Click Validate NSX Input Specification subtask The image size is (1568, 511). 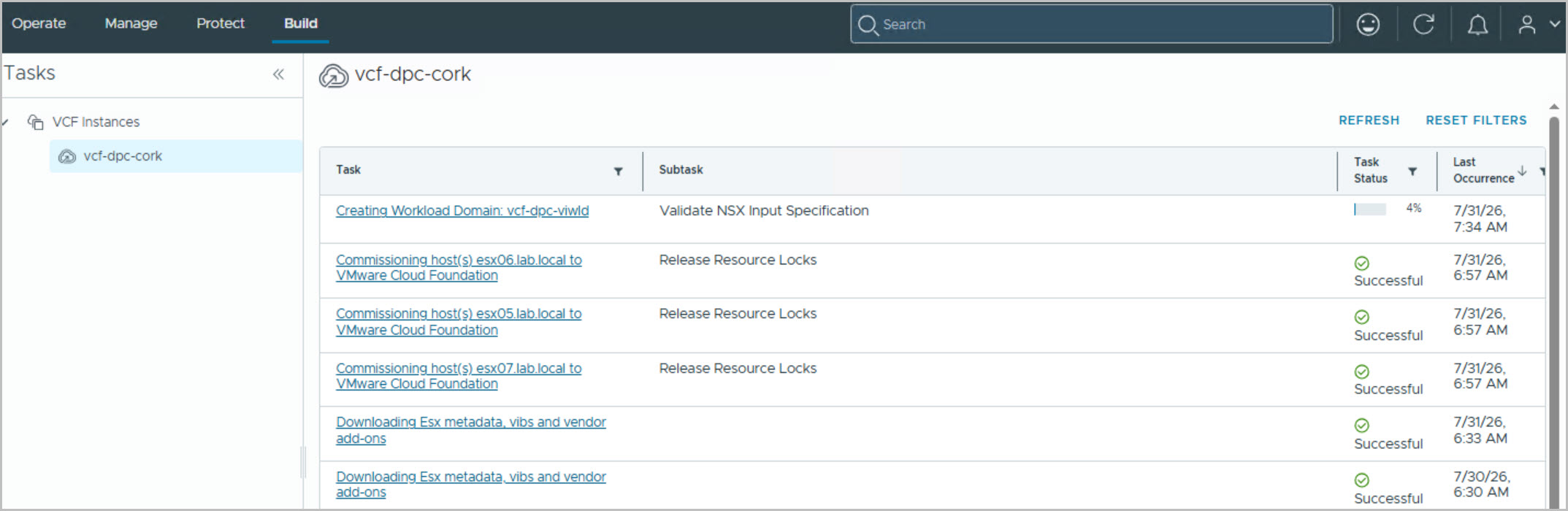pyautogui.click(x=764, y=211)
